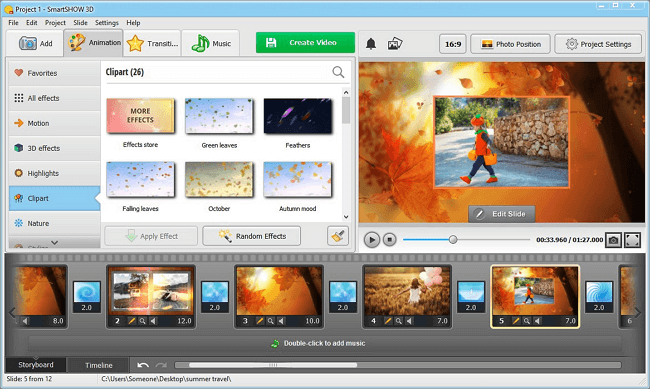Select the transition before slide 2
Image resolution: width=650 pixels, height=389 pixels.
[87, 297]
